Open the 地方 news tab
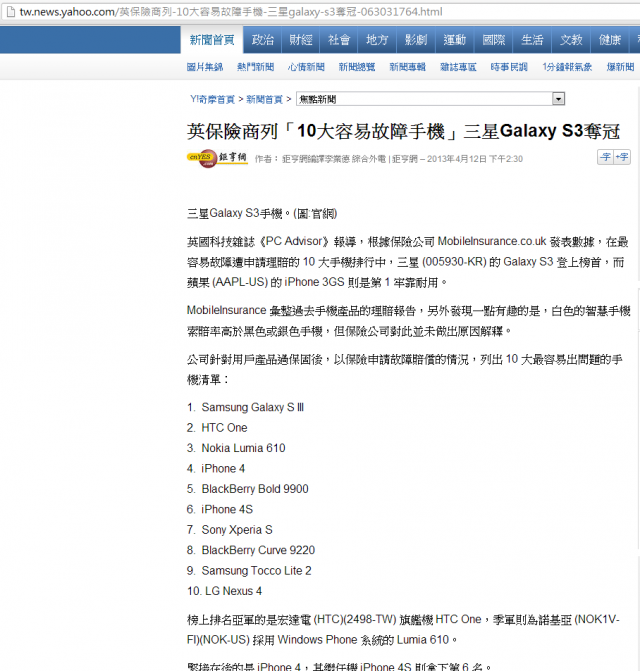Viewport: 640px width, 672px height. click(377, 40)
